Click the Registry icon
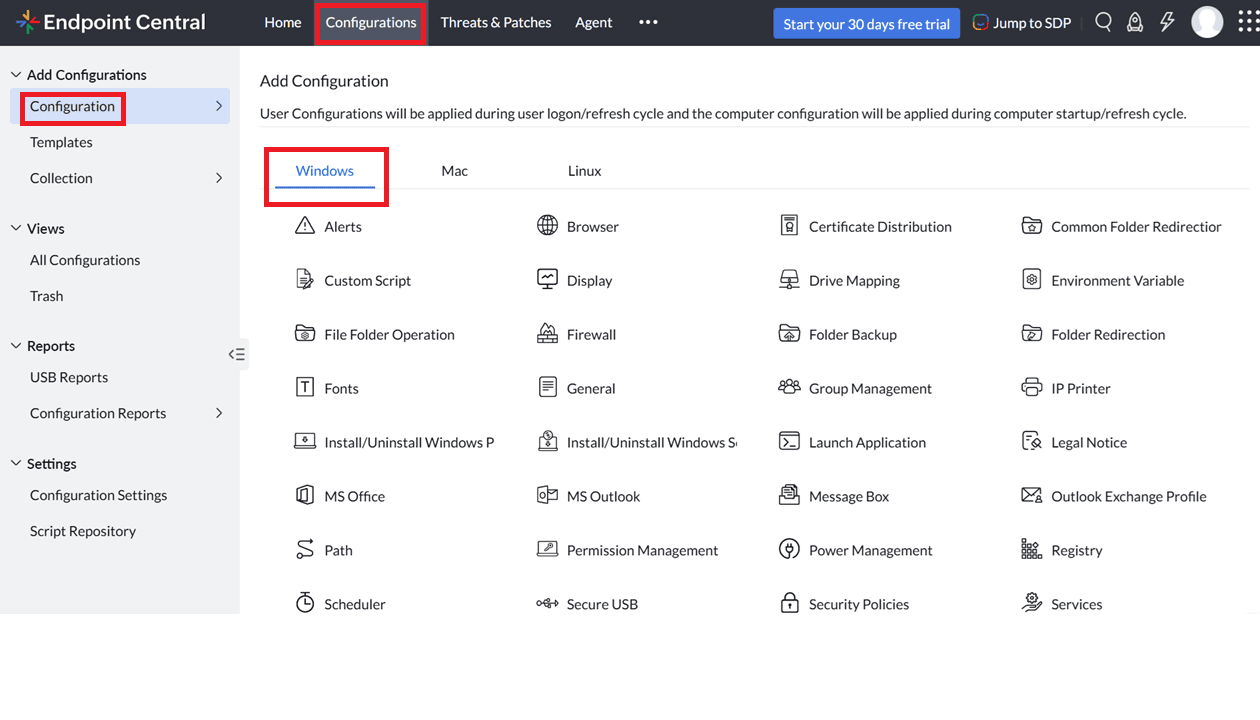This screenshot has width=1260, height=720. click(1032, 550)
